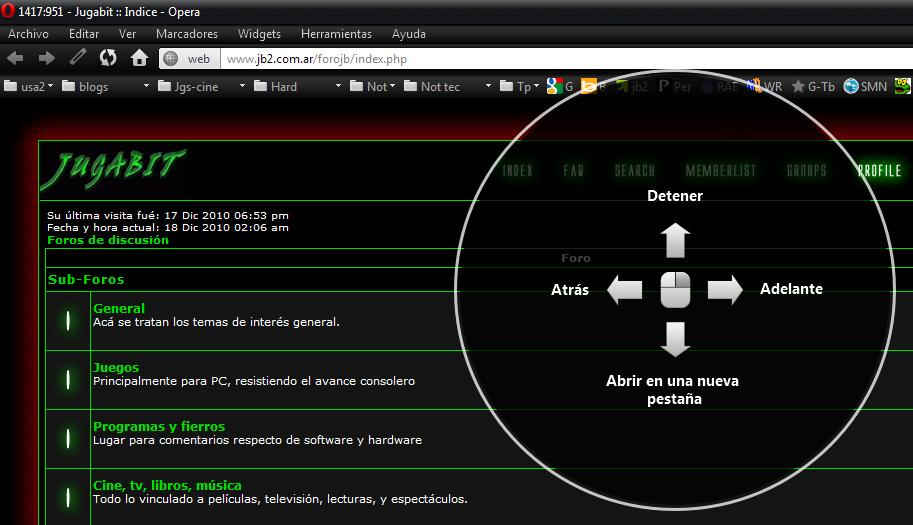Viewport: 913px width, 525px height.
Task: Open the green frog bookmark icon
Action: [903, 86]
